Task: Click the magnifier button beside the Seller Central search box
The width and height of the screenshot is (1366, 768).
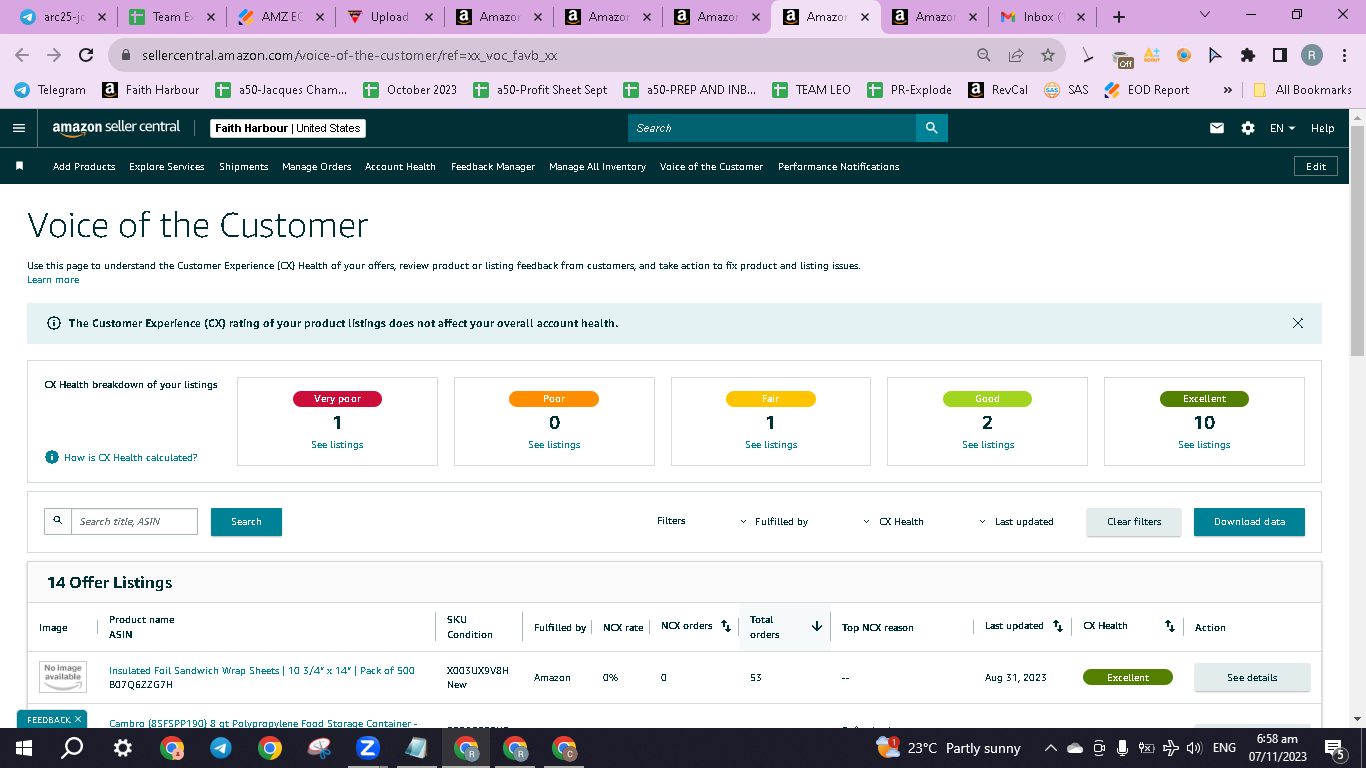Action: tap(932, 128)
